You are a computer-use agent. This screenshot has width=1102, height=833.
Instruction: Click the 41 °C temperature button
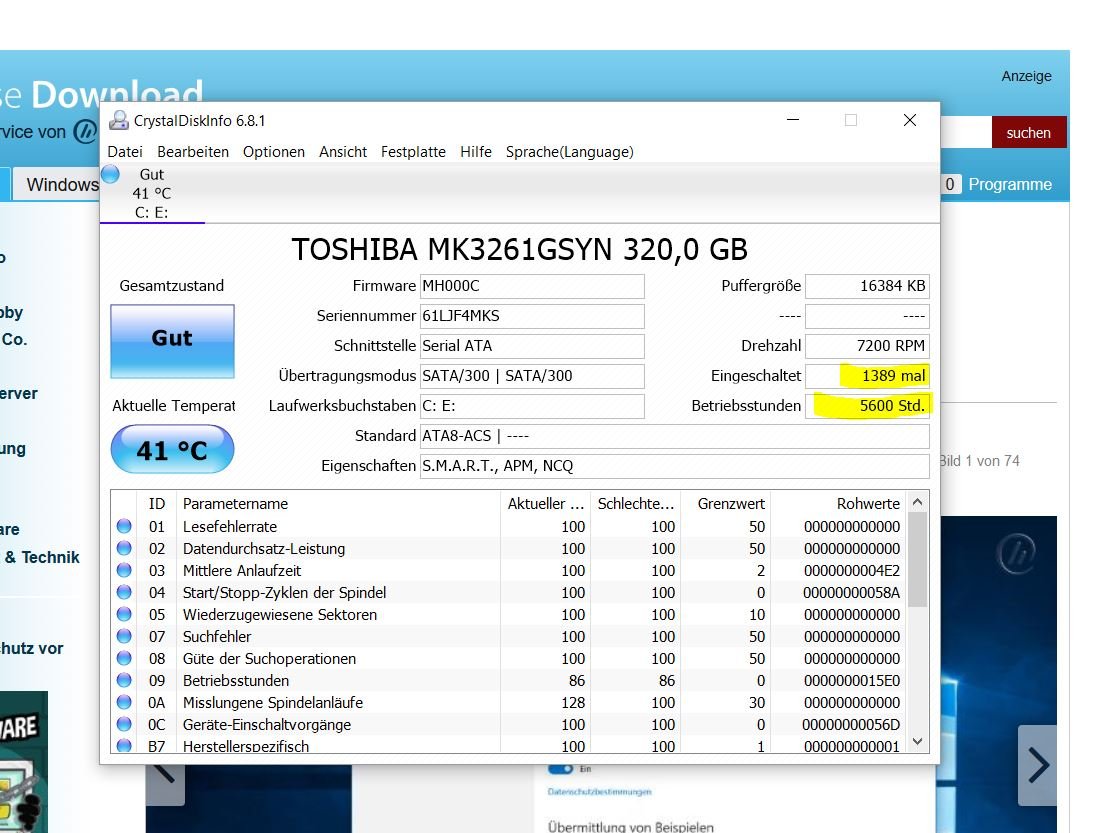172,451
